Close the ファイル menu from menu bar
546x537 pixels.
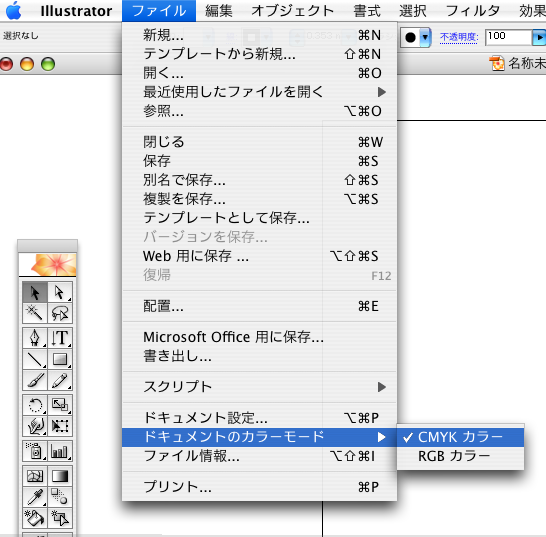tap(159, 11)
